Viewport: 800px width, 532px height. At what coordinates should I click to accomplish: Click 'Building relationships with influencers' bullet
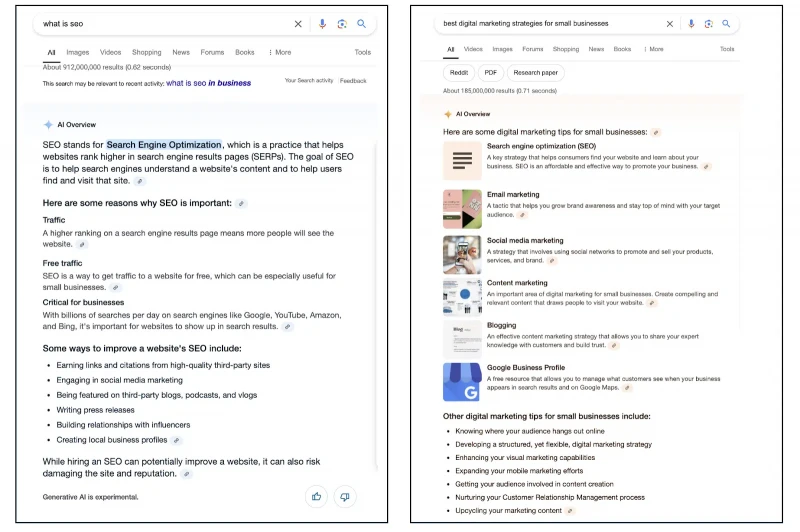(123, 425)
